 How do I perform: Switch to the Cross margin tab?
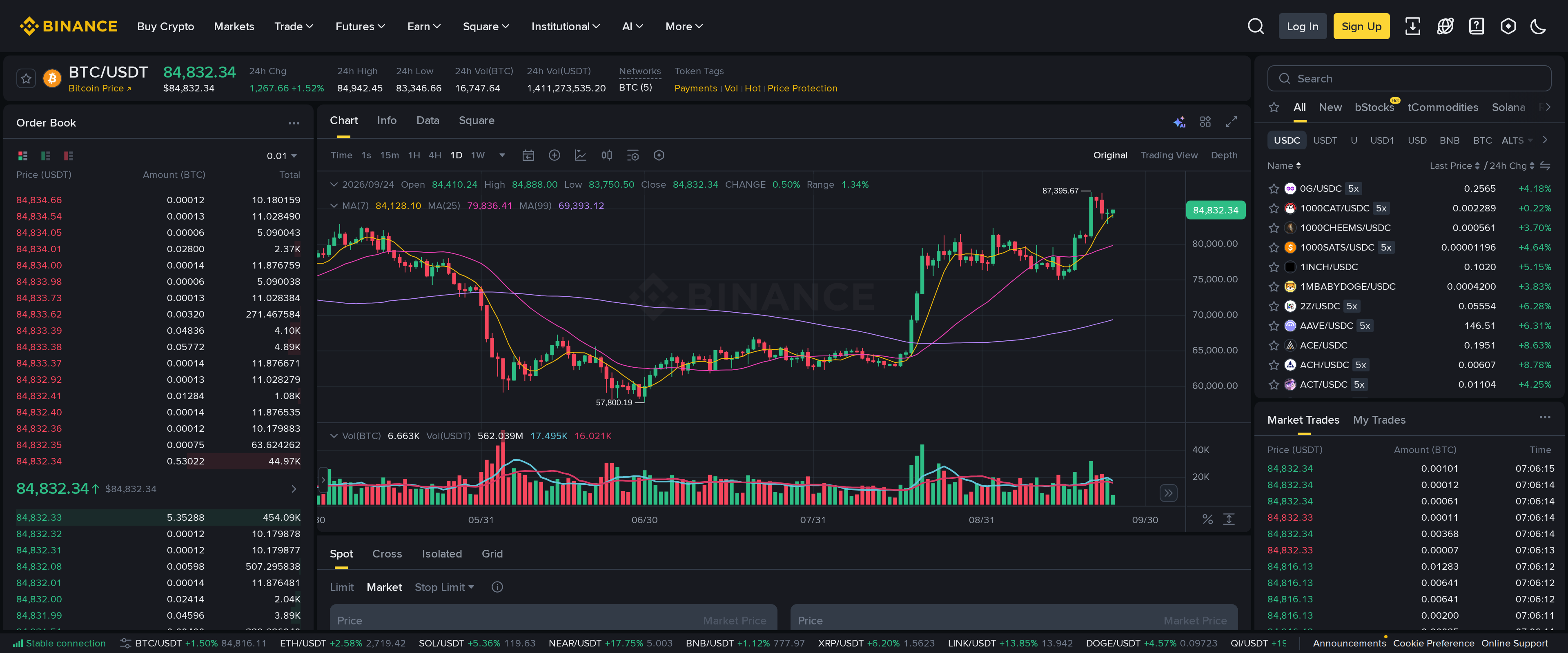coord(387,554)
